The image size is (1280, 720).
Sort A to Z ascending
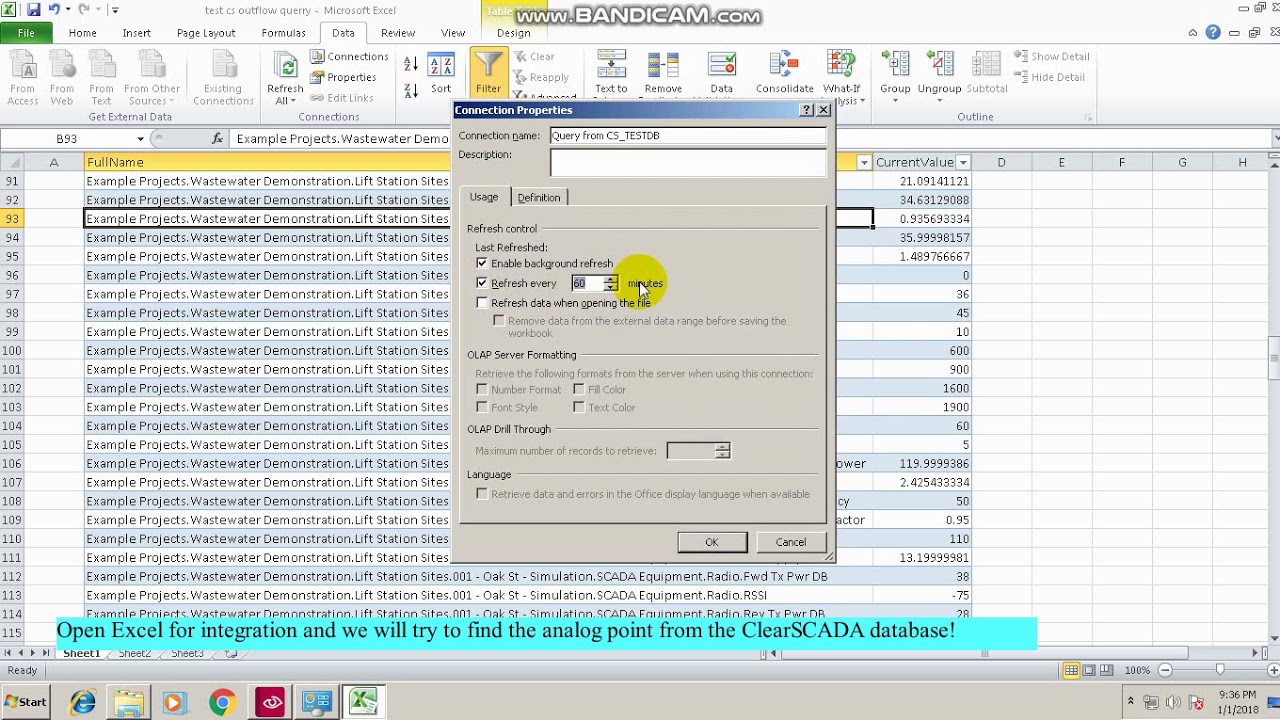tap(411, 64)
